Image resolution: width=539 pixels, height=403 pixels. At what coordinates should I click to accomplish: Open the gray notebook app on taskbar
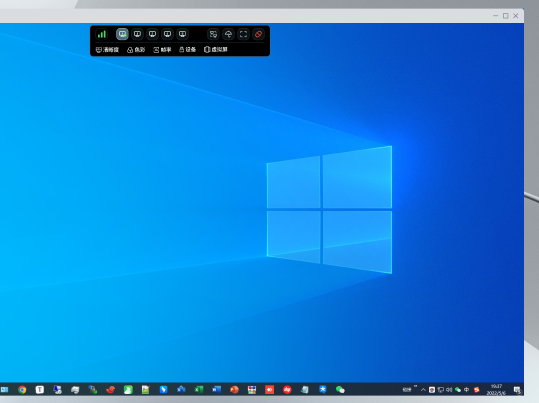pos(305,390)
